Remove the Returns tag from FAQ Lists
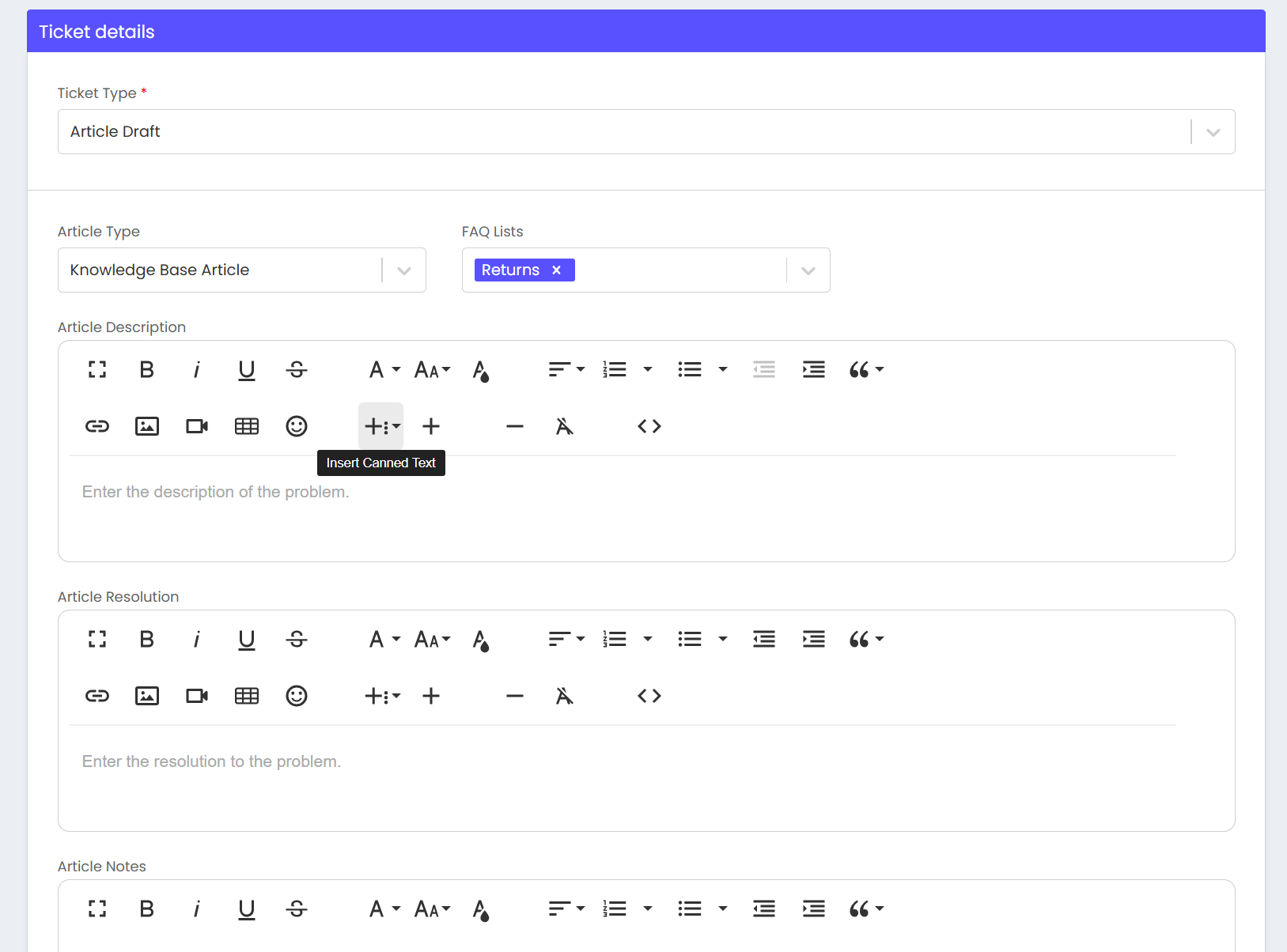This screenshot has width=1287, height=952. point(557,270)
